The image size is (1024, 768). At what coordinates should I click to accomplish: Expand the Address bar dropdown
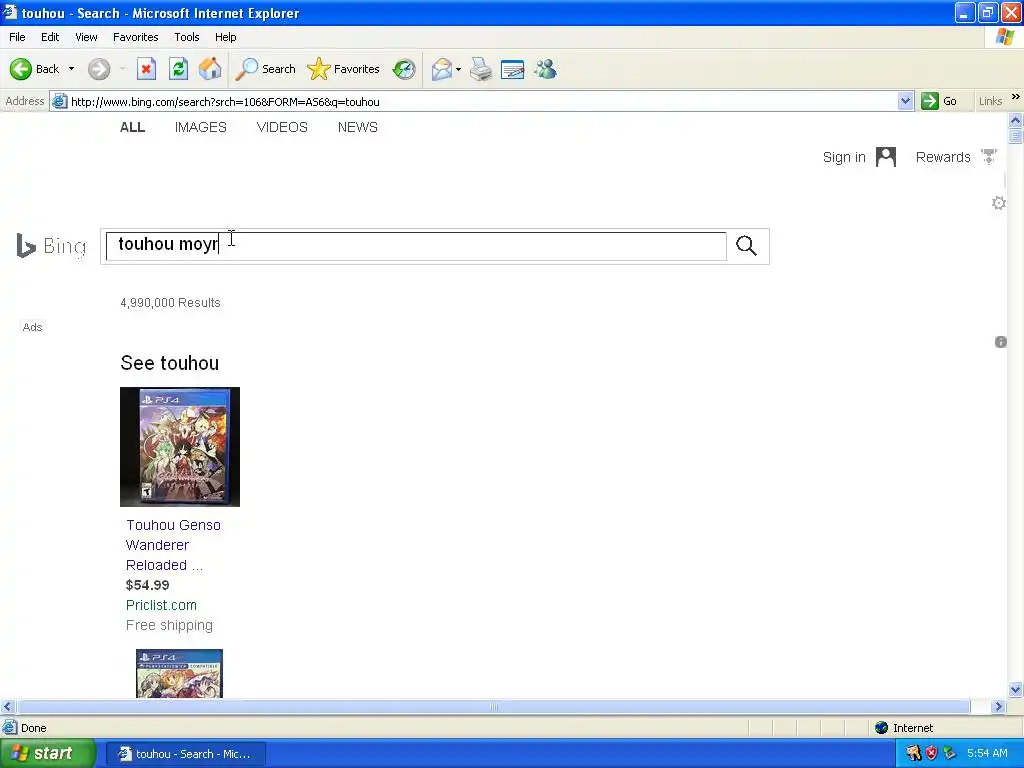click(905, 101)
